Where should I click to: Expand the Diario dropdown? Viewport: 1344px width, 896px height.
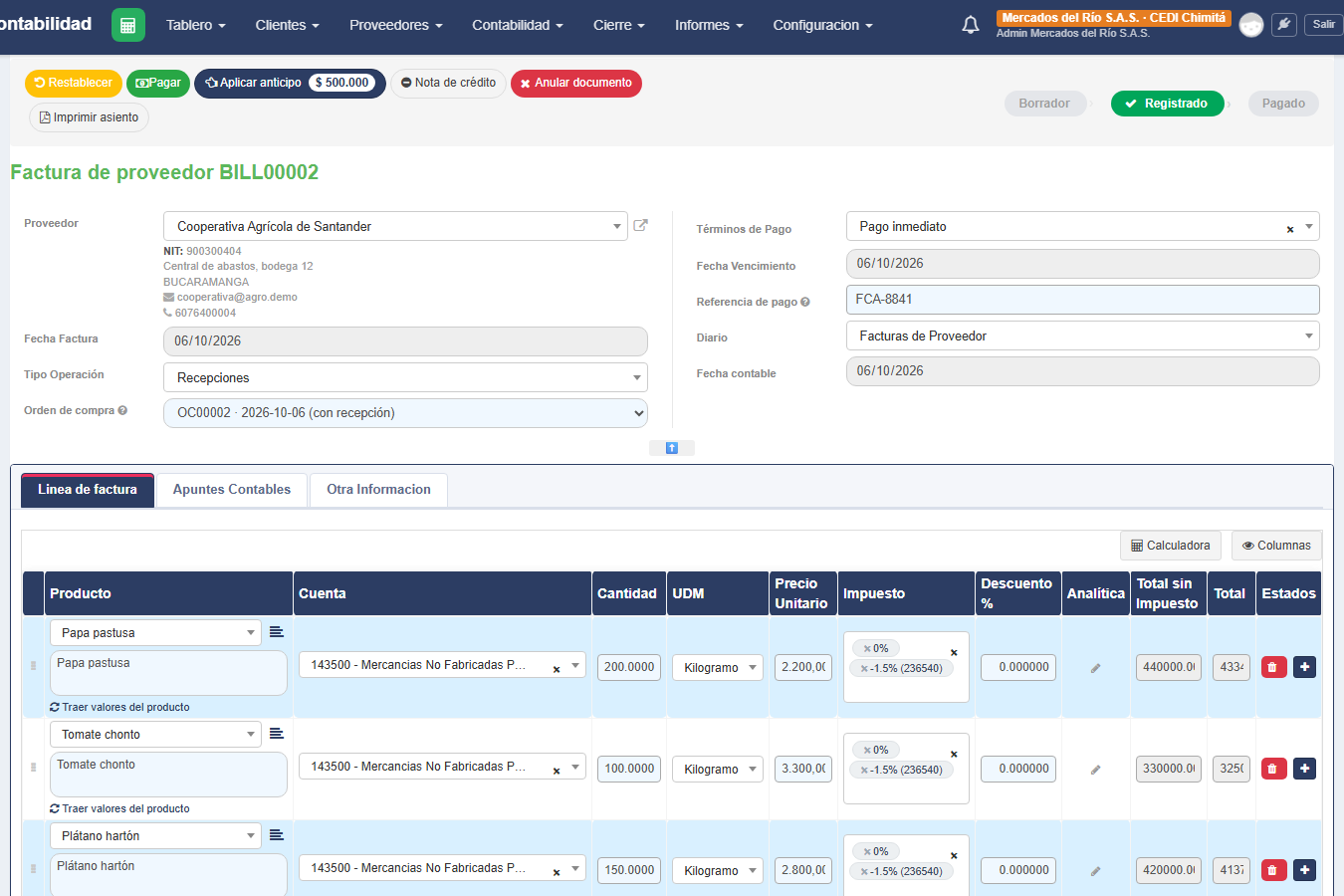pos(1083,336)
